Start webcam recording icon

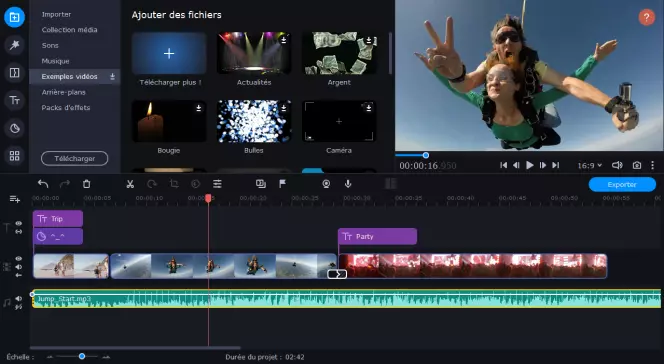[x=326, y=184]
